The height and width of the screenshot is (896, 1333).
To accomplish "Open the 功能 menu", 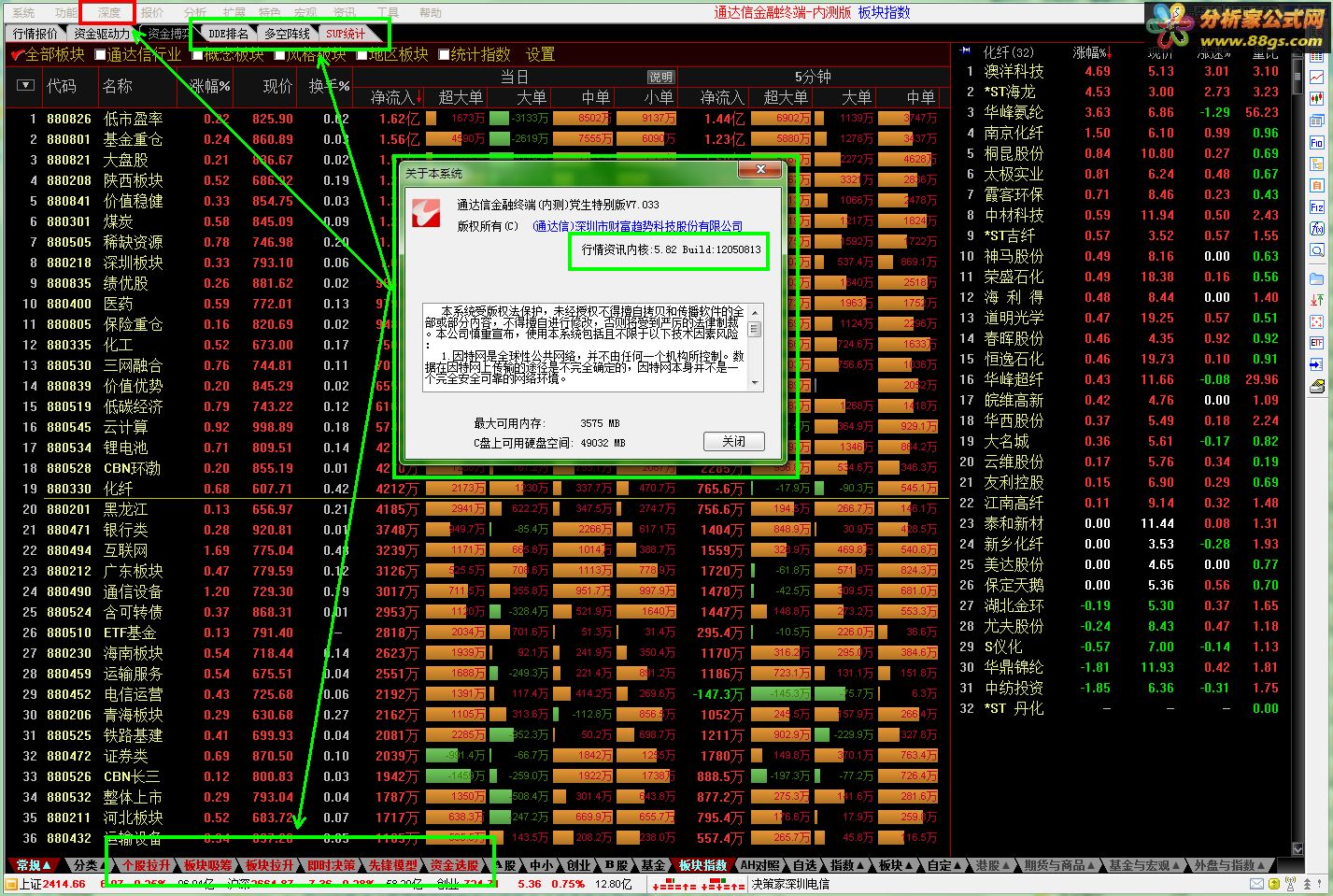I will point(65,13).
